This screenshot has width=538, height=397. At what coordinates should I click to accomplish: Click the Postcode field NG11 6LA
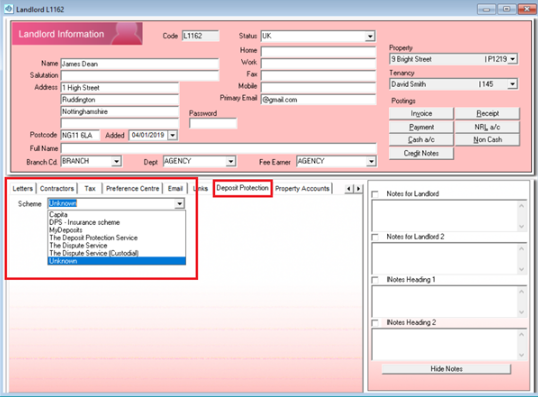[x=80, y=135]
